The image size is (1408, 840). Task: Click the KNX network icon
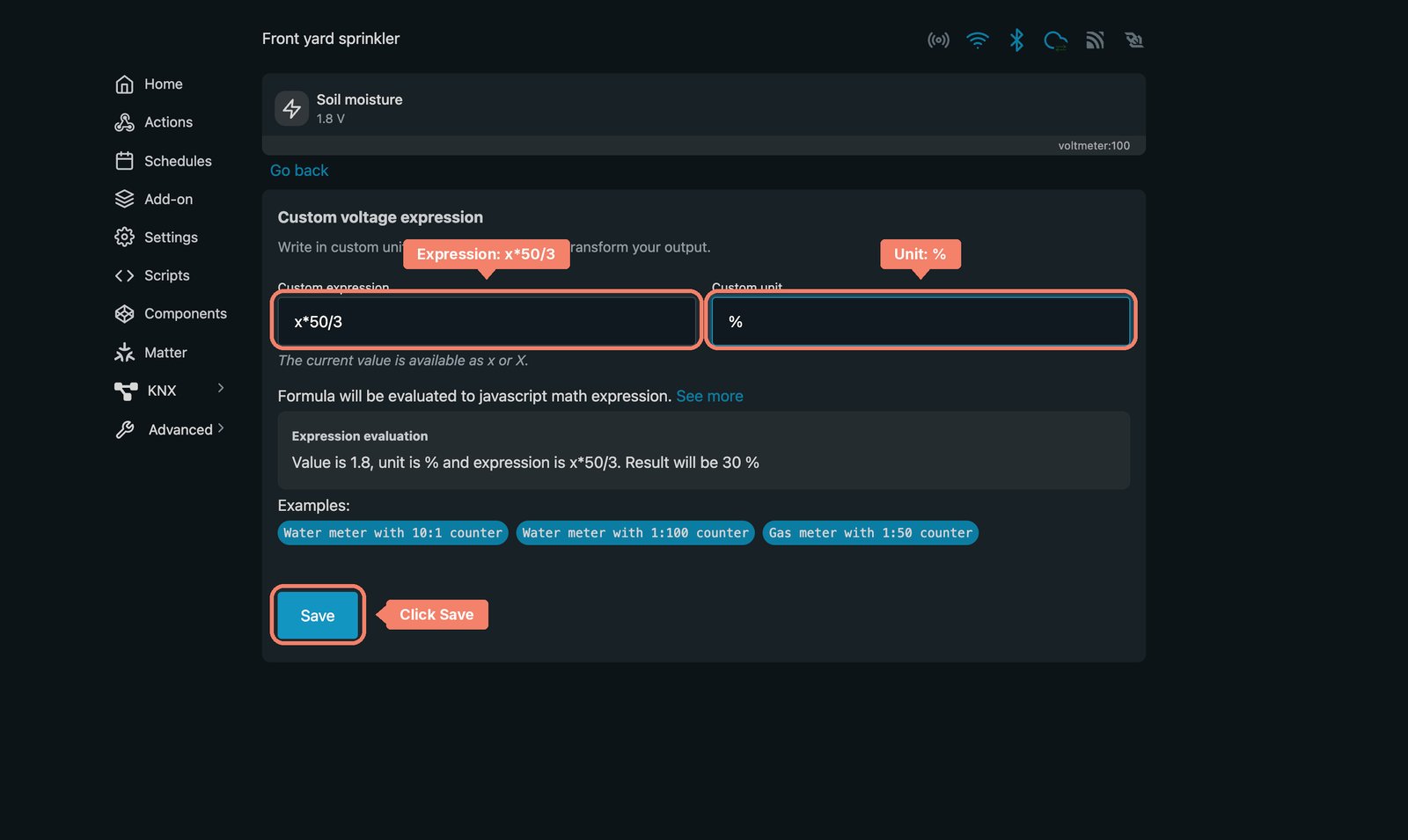click(x=126, y=391)
